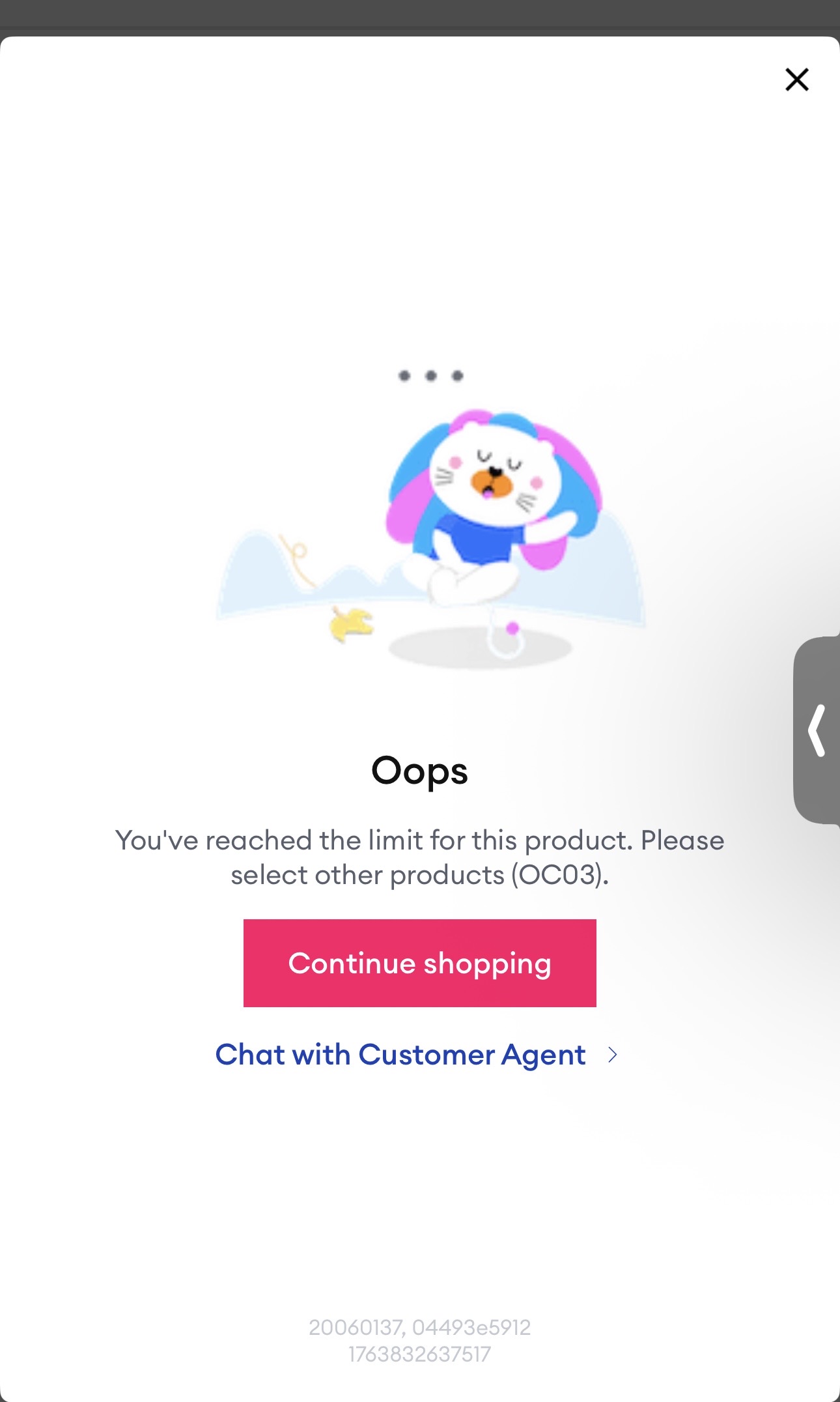Image resolution: width=840 pixels, height=1402 pixels.
Task: Click the "You've reached the limit" message line
Action: point(419,840)
